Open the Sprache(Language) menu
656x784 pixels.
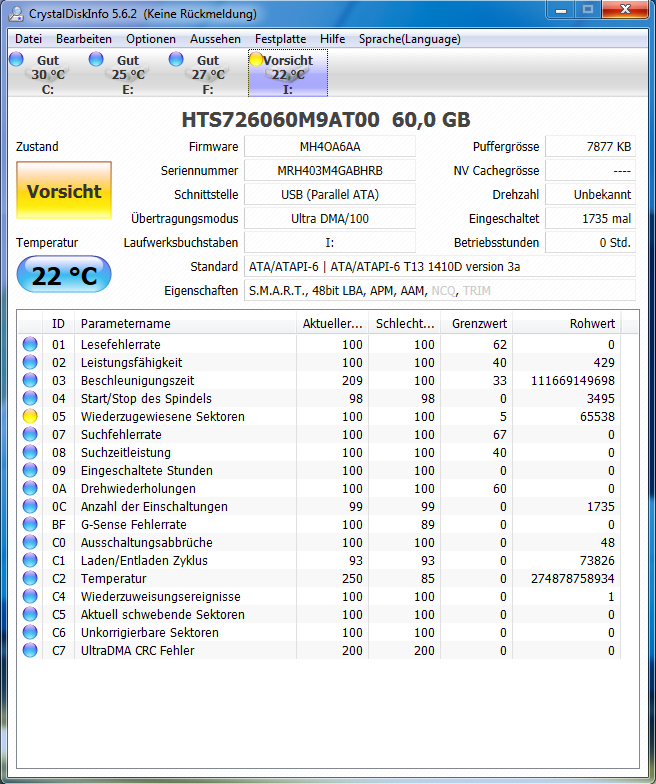coord(410,39)
